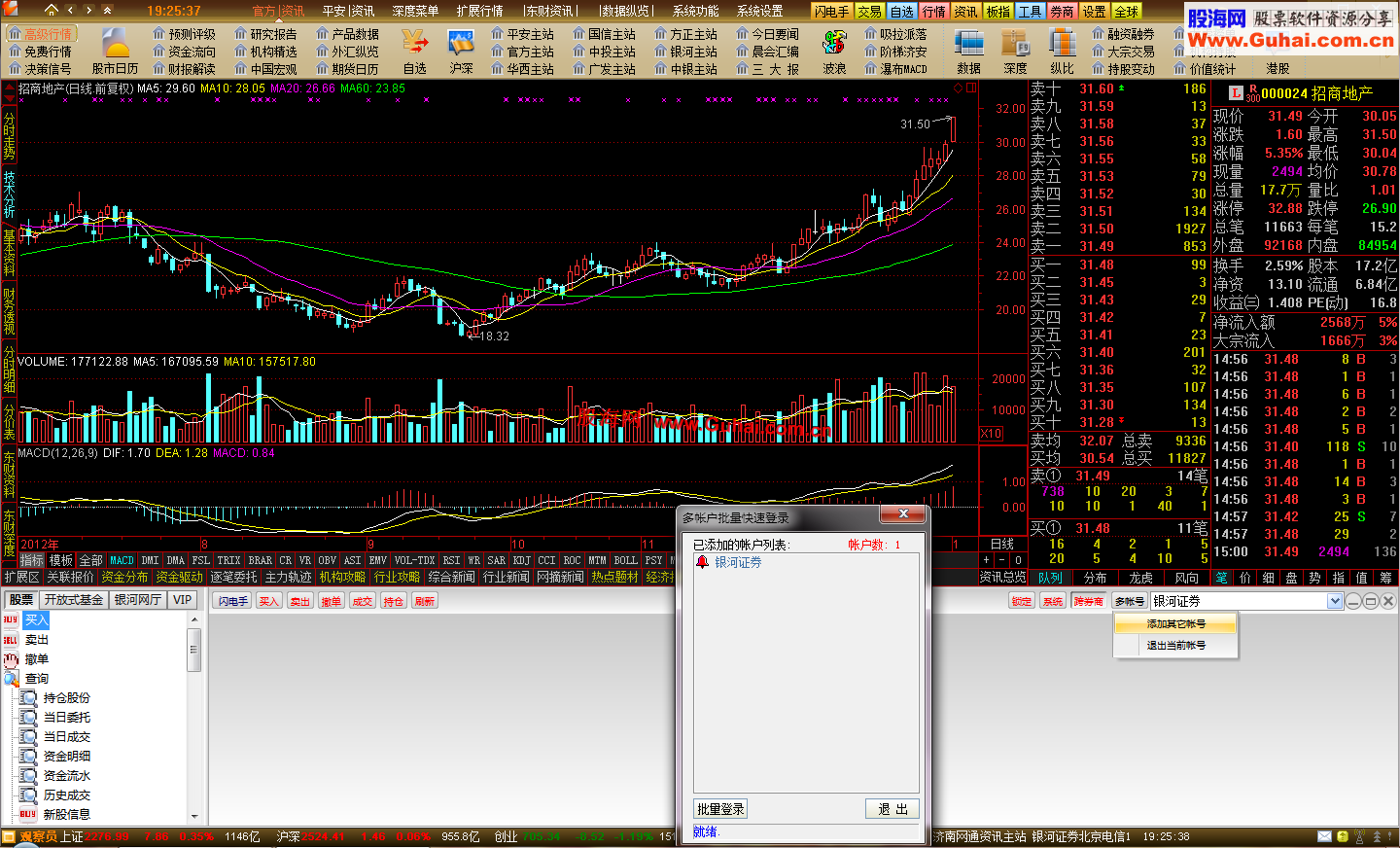Switch to the VIP tab

pos(183,600)
